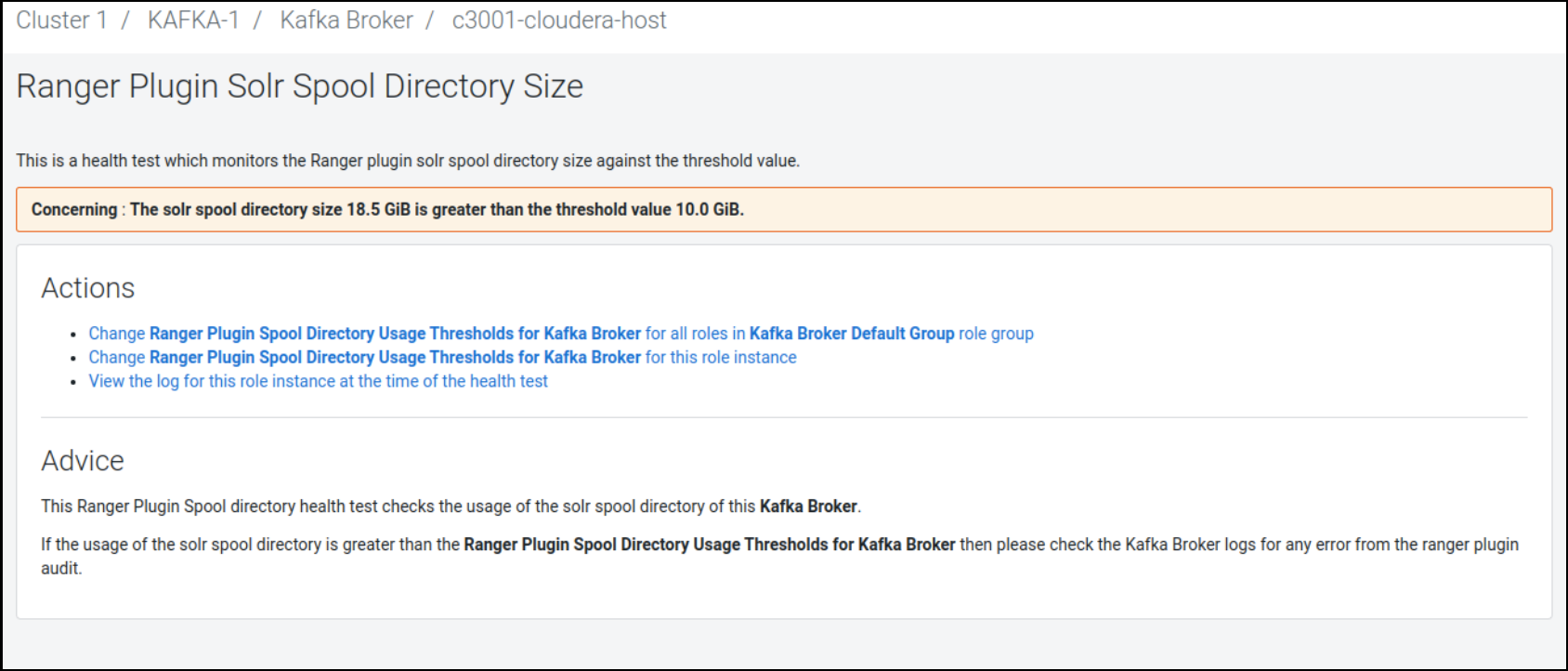Change thresholds for this role instance

(442, 358)
